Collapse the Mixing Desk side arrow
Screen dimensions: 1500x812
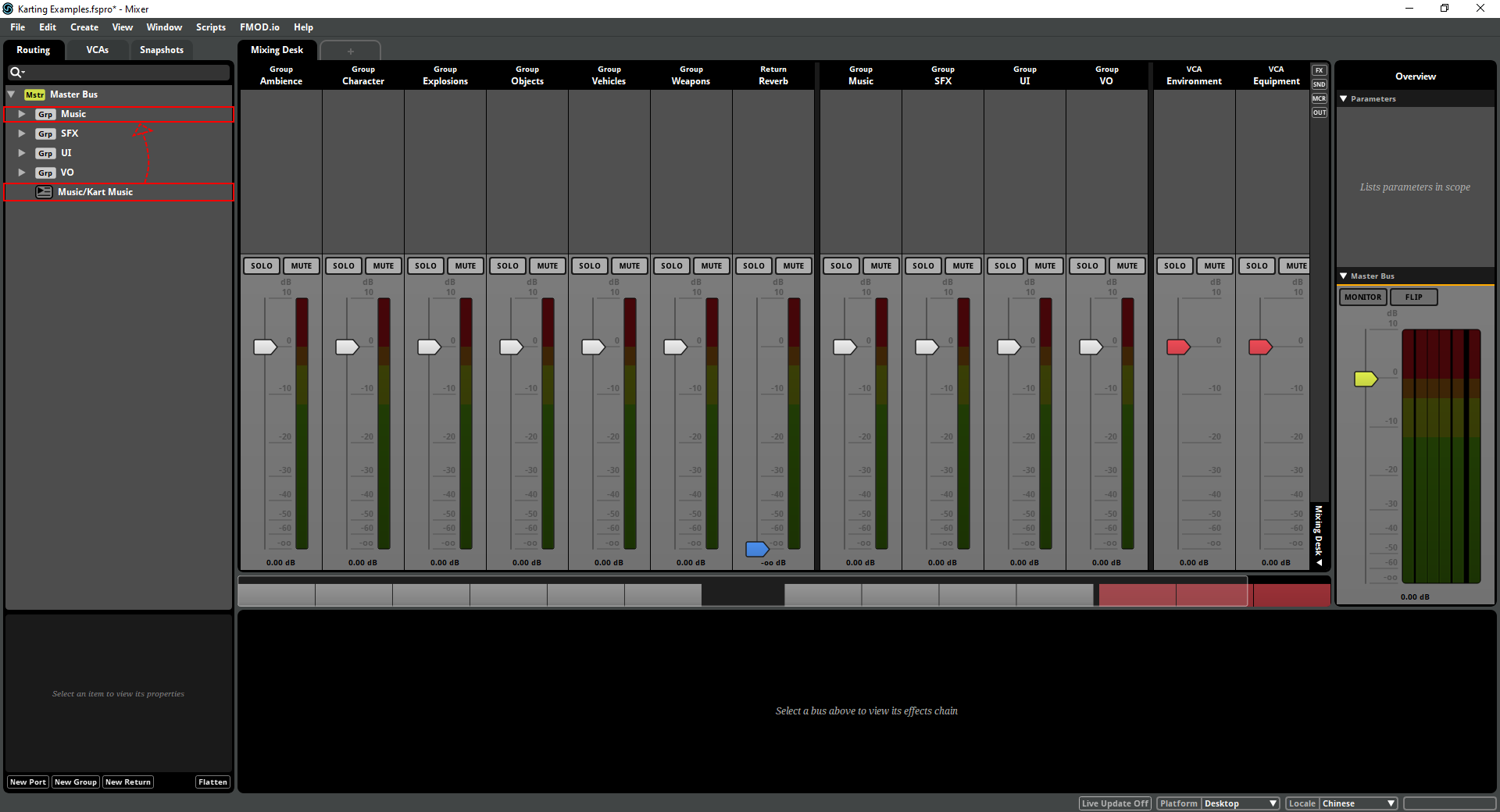tap(1320, 562)
